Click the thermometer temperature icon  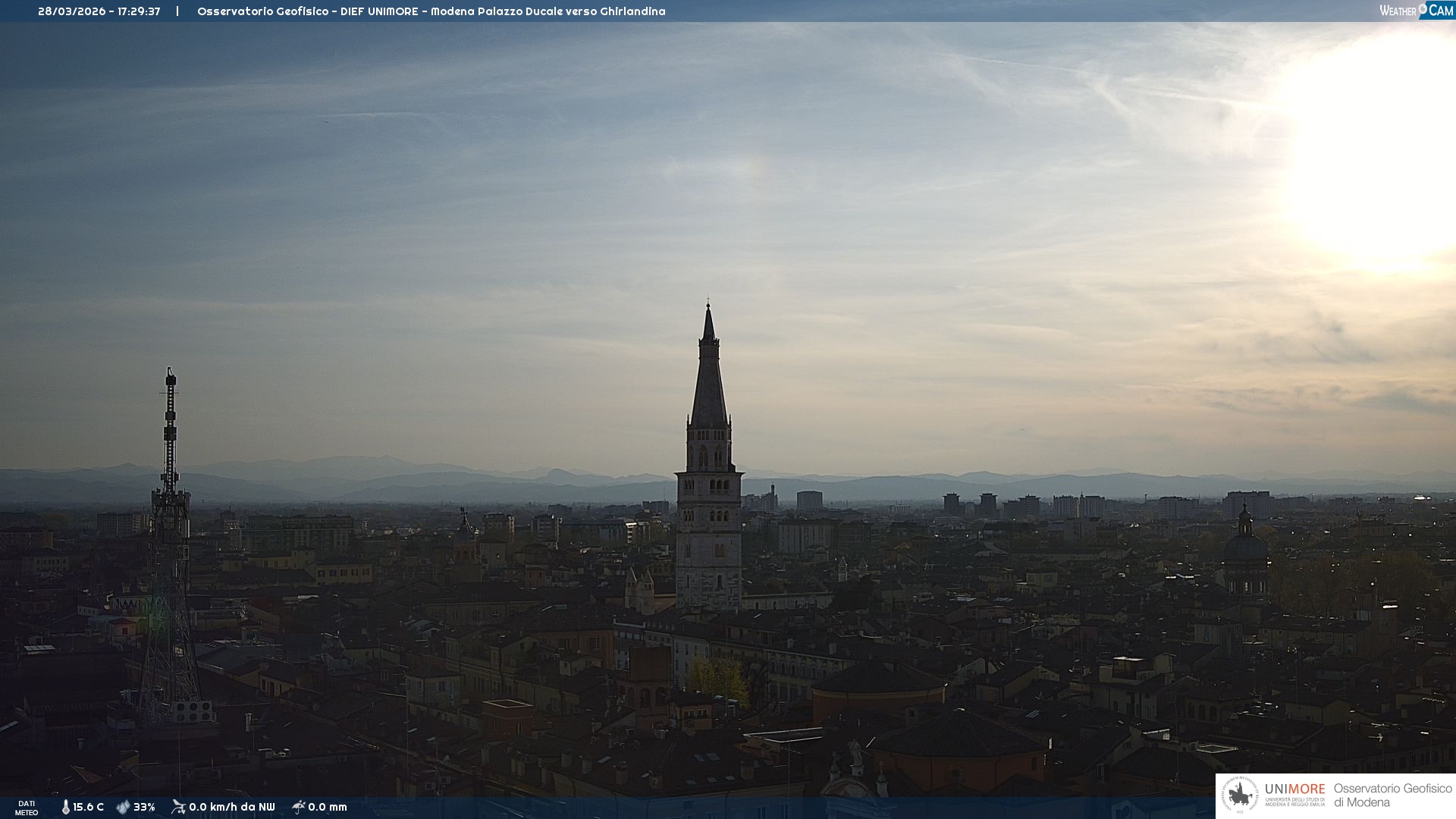(65, 807)
